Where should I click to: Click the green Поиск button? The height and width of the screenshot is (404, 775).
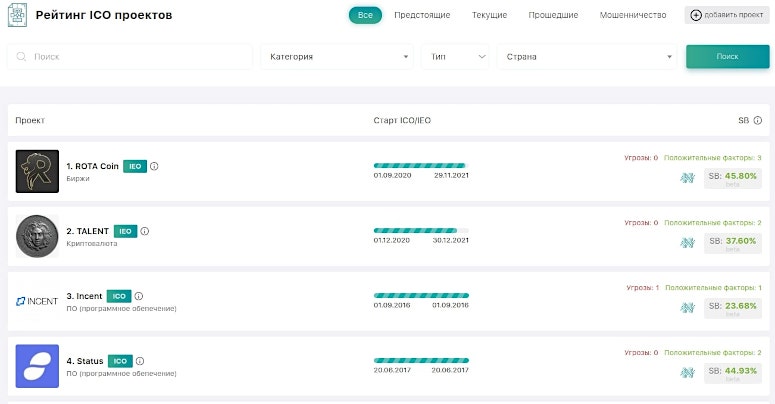728,56
